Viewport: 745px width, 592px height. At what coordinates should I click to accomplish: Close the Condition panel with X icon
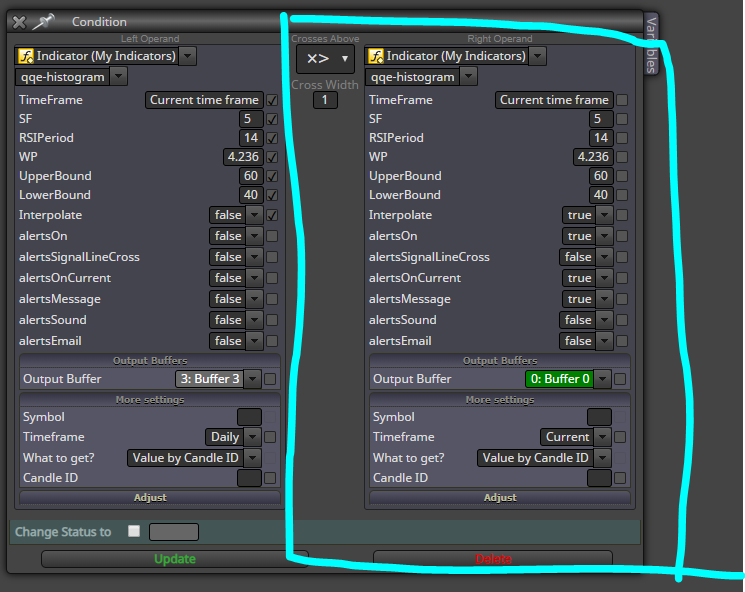click(x=19, y=22)
